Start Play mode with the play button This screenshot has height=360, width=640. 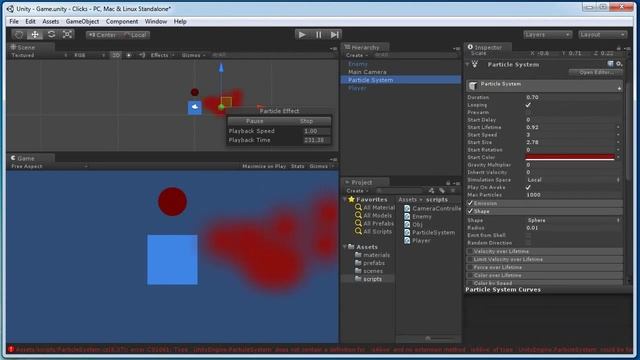(x=302, y=35)
